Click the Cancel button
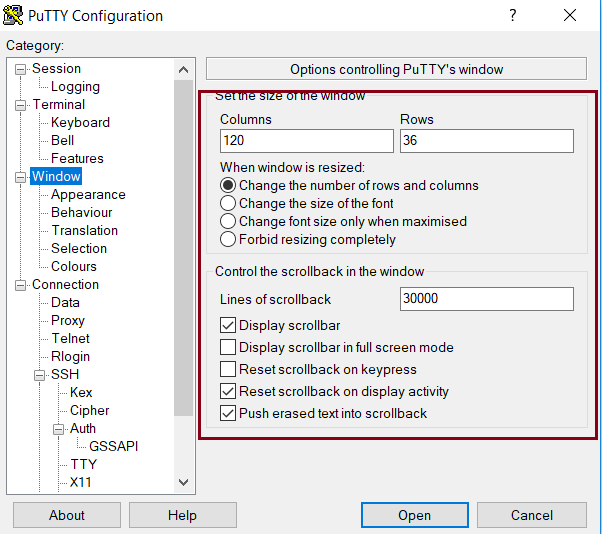Viewport: 602px width, 534px height. [532, 515]
